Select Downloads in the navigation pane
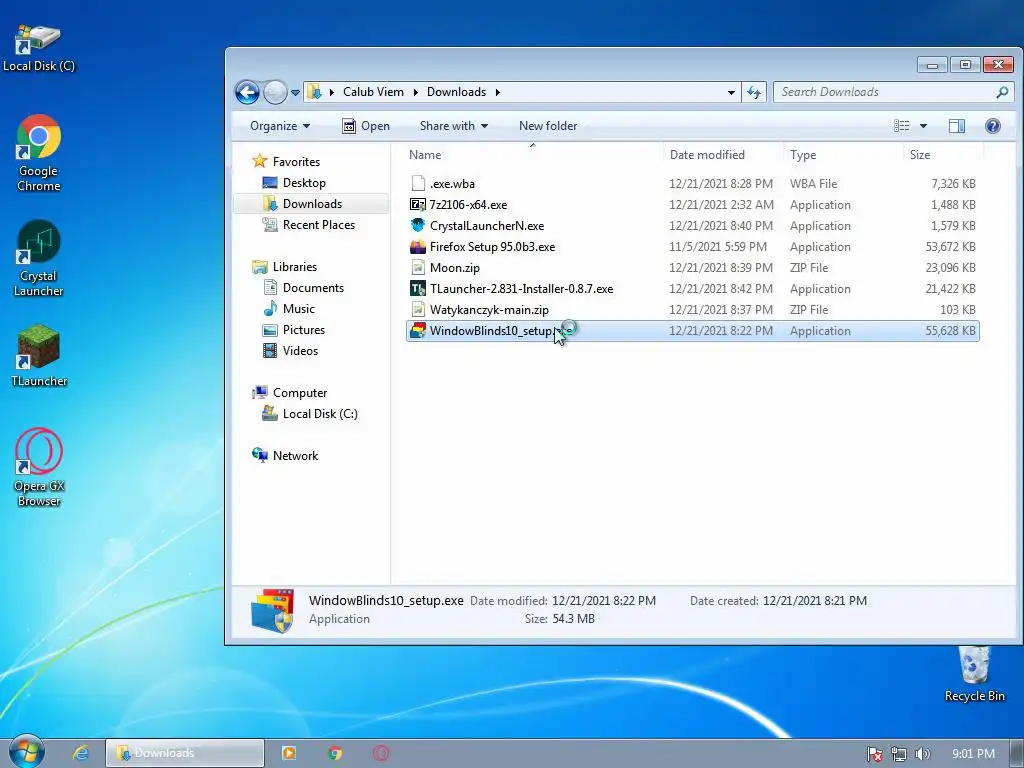Viewport: 1024px width, 768px height. (x=312, y=203)
